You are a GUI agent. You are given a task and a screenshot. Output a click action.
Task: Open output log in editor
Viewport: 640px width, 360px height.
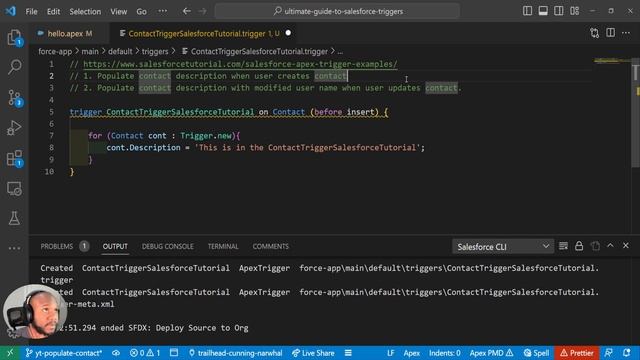pyautogui.click(x=595, y=246)
